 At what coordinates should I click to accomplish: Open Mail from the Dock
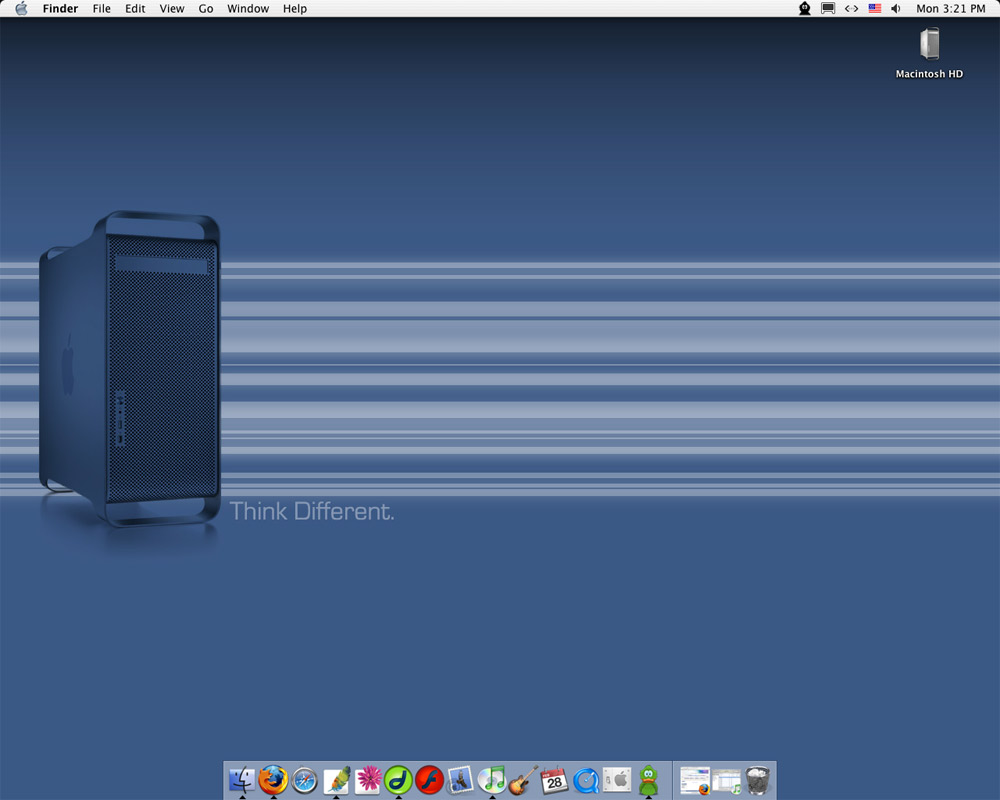coord(460,780)
